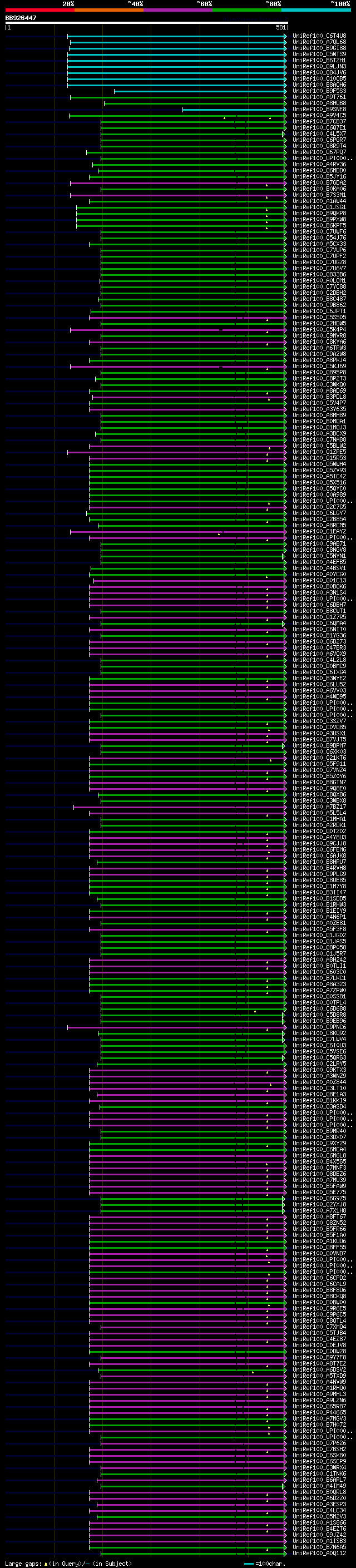
Task: Select the UniRef100_B9QKP8 label
Action: [319, 213]
